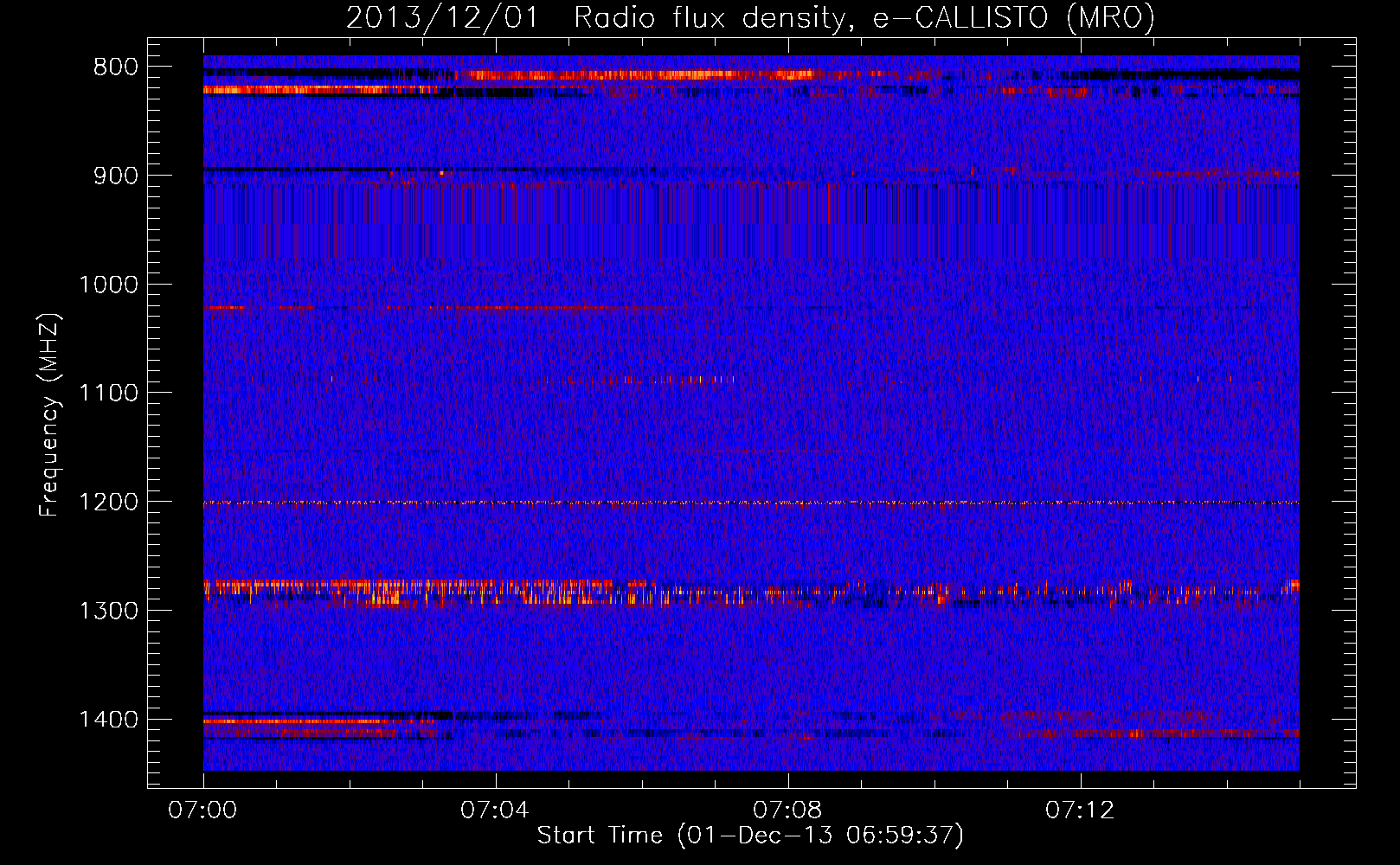Click the 1400 frequency tick label
Screen dimensions: 1400x865
tap(108, 720)
